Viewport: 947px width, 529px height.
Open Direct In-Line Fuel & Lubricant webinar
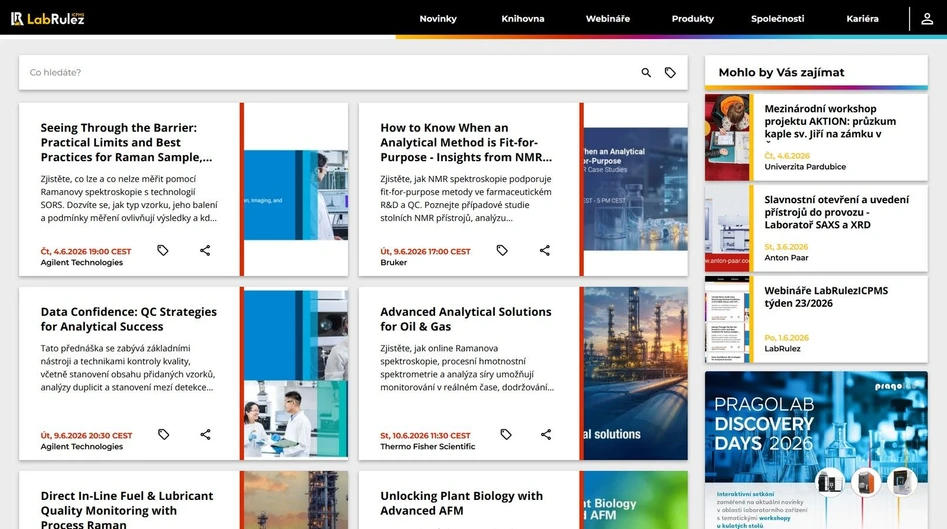tap(127, 510)
